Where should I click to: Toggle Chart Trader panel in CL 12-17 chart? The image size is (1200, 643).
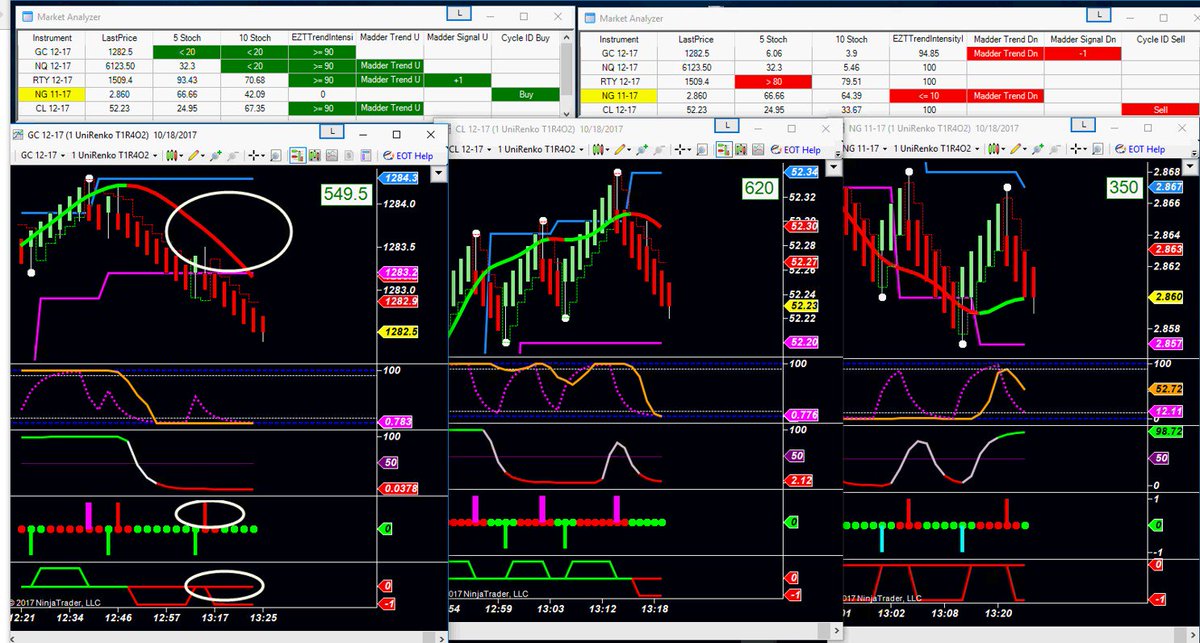pyautogui.click(x=723, y=150)
